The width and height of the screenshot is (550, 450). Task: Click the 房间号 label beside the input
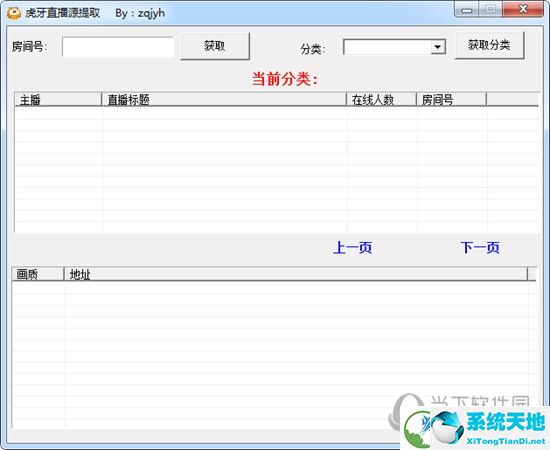coord(29,46)
